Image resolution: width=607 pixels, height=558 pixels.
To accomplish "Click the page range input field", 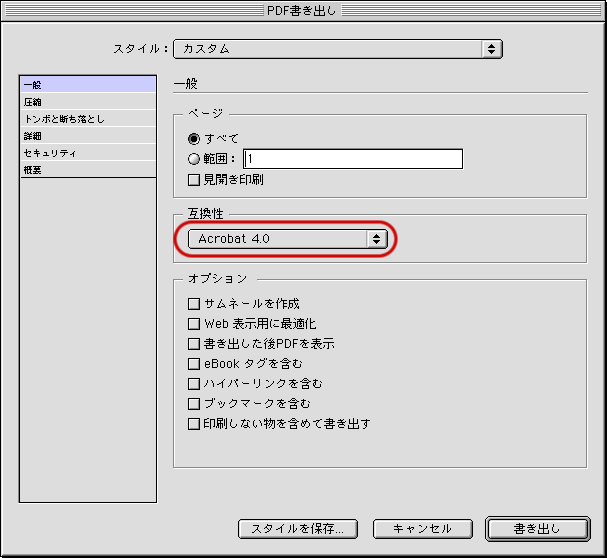I will (353, 159).
